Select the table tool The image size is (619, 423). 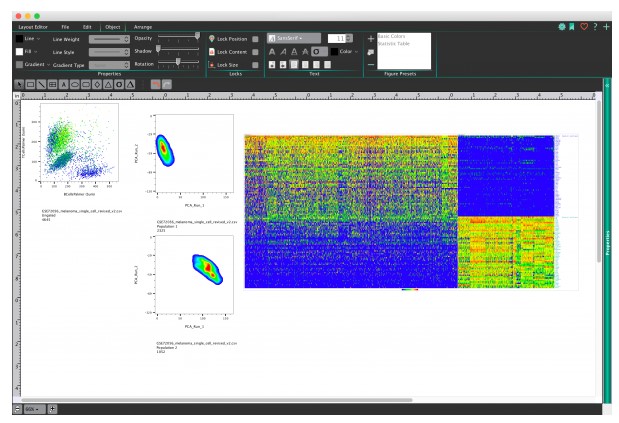52,84
